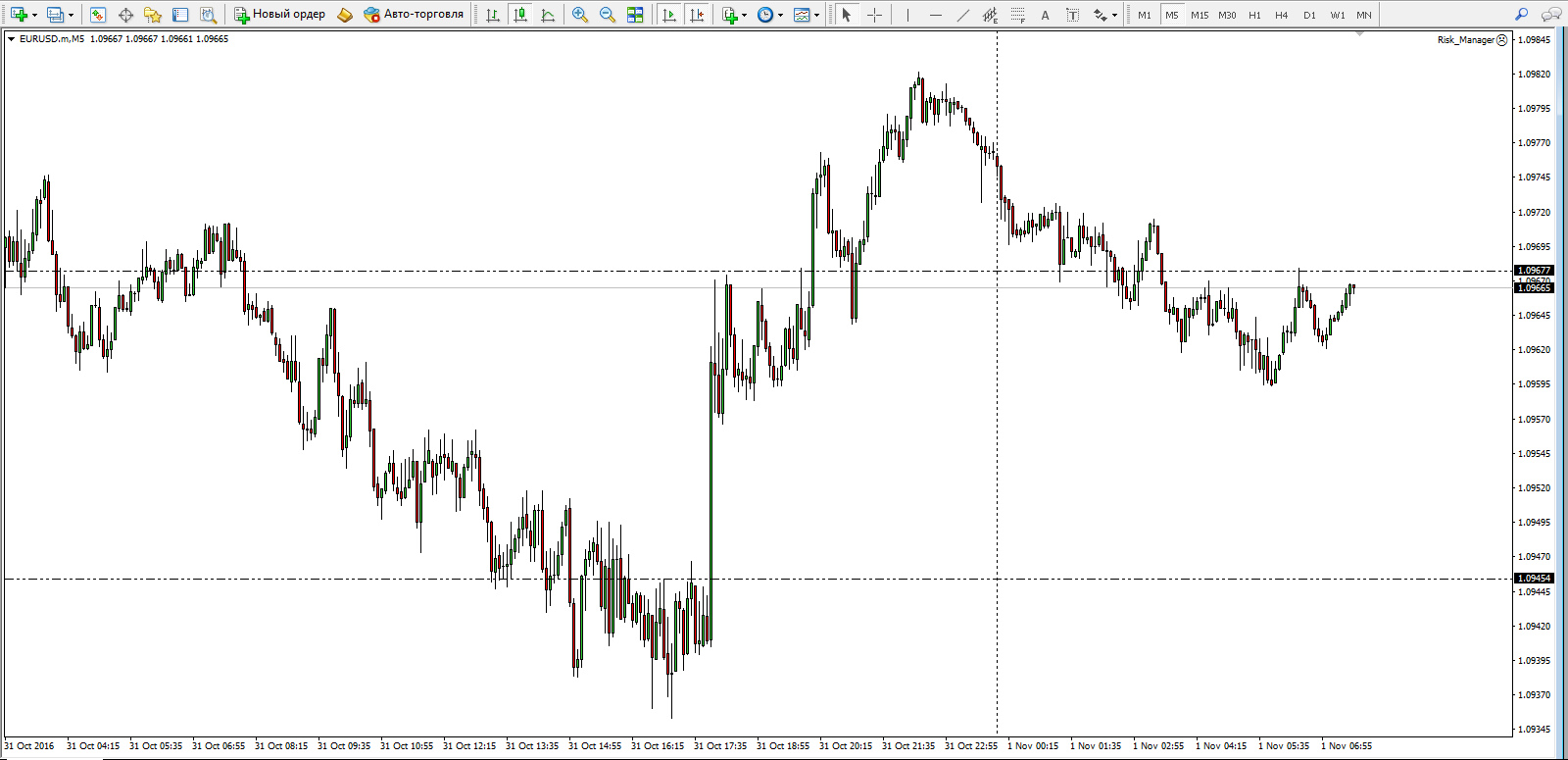The image size is (1568, 760).
Task: Zoom out of the chart
Action: coord(608,15)
